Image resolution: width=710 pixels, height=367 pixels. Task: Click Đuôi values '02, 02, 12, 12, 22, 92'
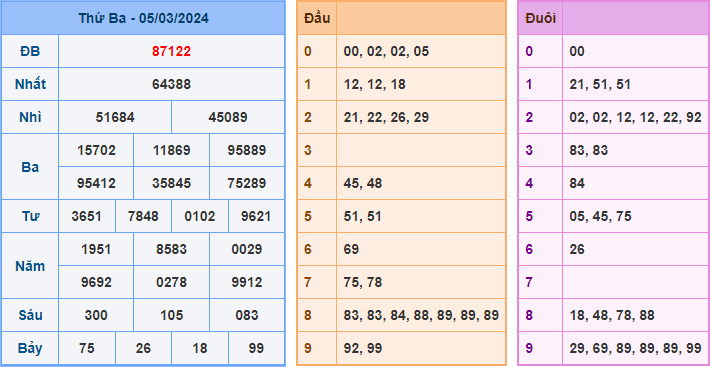pos(635,118)
